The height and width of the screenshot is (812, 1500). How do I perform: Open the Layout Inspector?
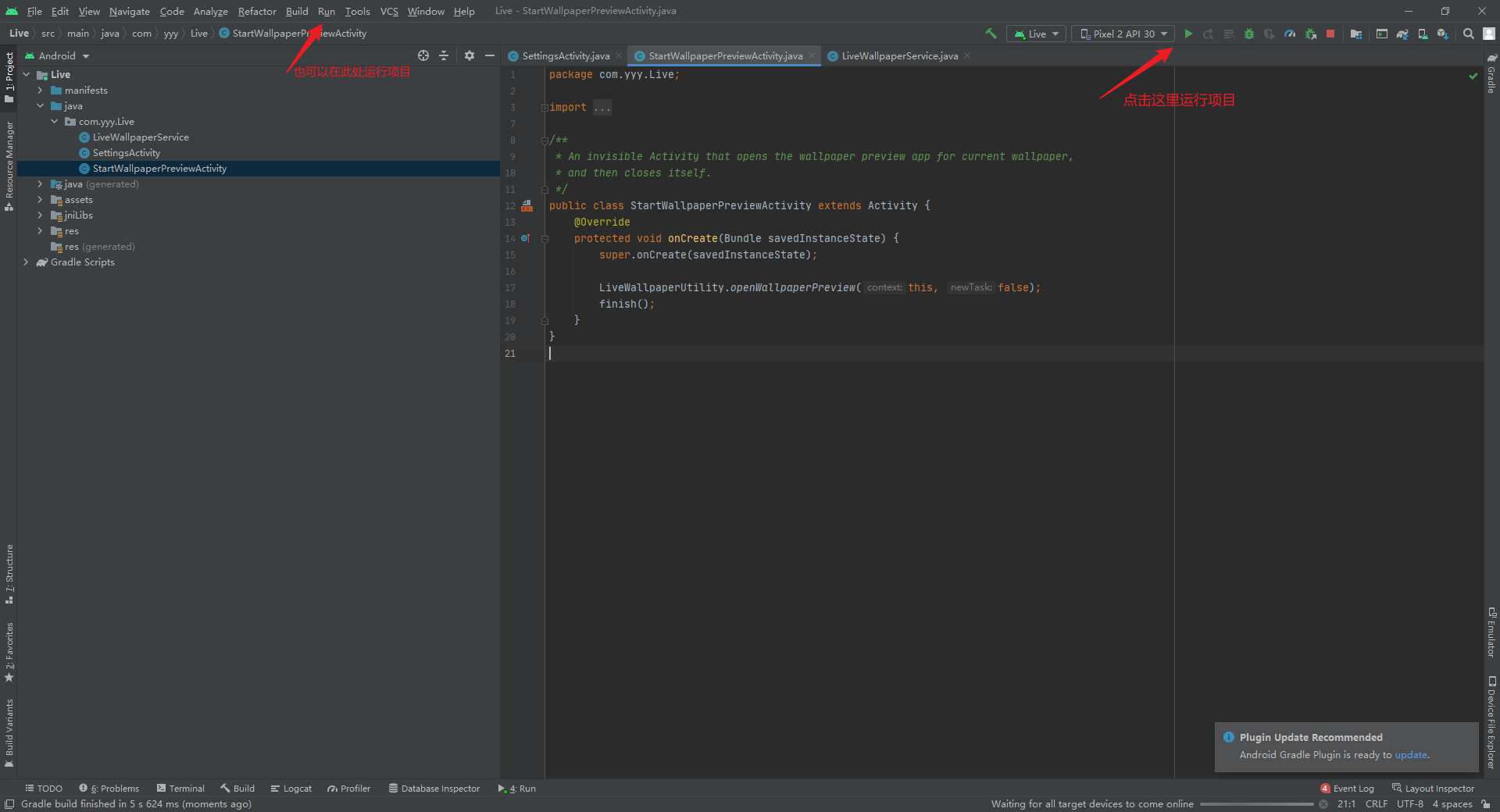coord(1433,789)
